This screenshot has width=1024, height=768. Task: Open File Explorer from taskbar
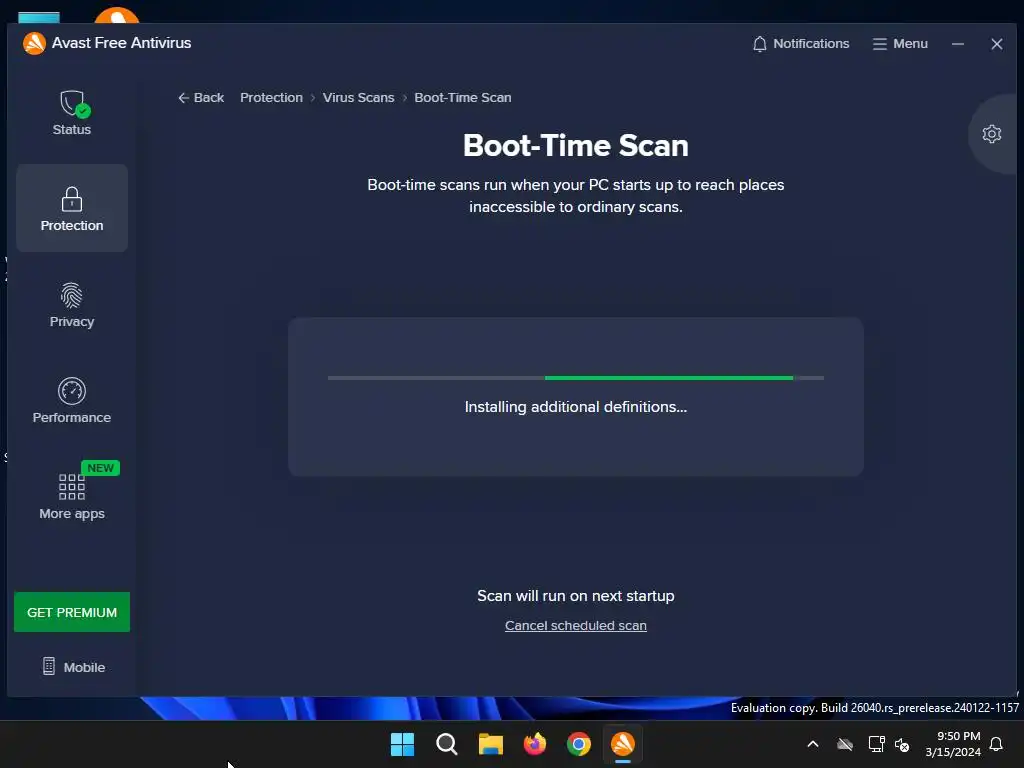490,744
